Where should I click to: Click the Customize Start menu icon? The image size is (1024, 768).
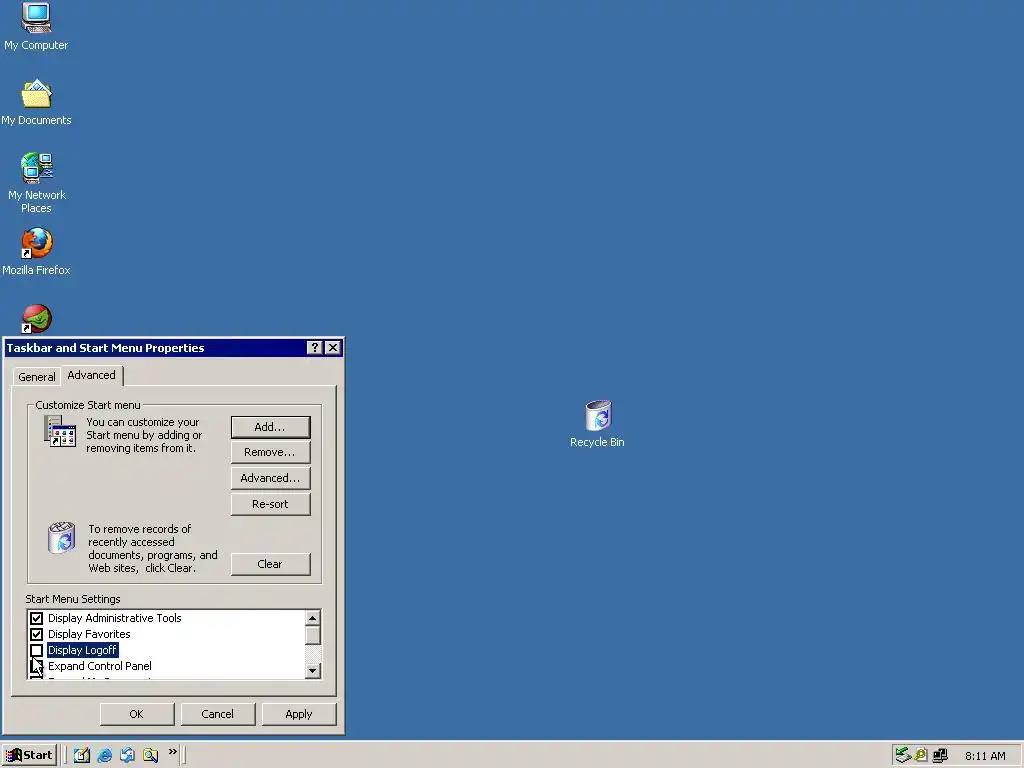click(x=60, y=432)
